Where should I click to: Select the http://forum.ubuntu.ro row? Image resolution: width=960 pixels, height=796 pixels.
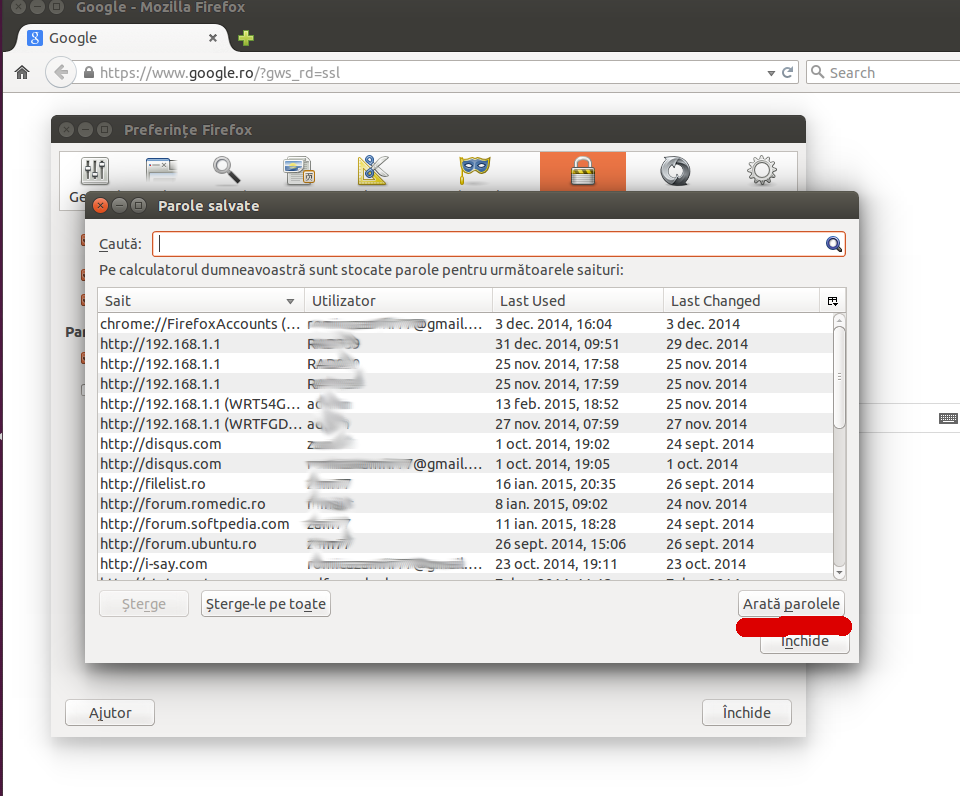465,544
